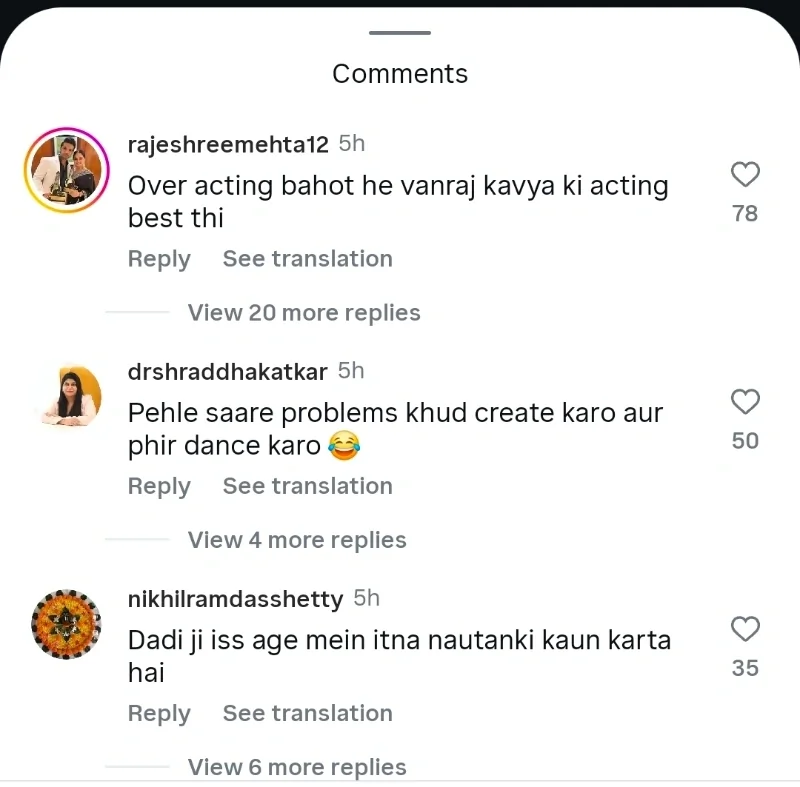Expand View 20 more replies
Viewport: 800px width, 787px height.
[304, 313]
